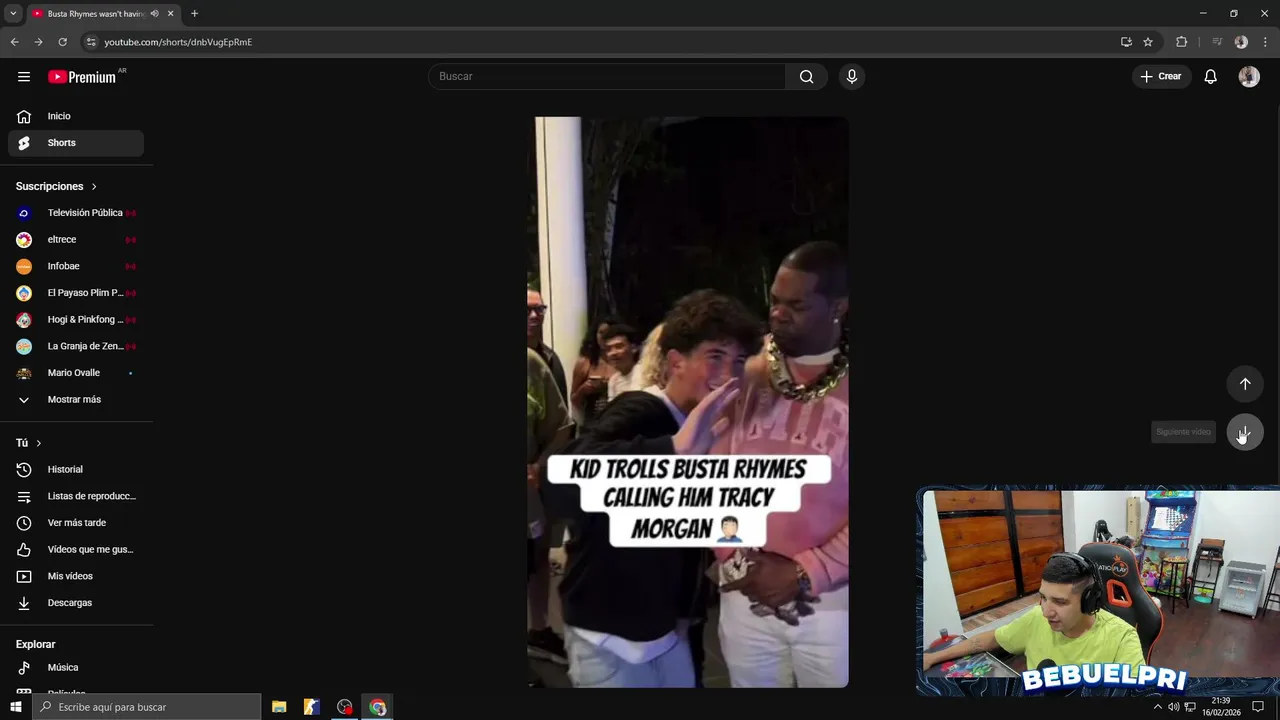Open the Chrome extensions puzzle icon
Screen dimensions: 1280x720
(1181, 42)
